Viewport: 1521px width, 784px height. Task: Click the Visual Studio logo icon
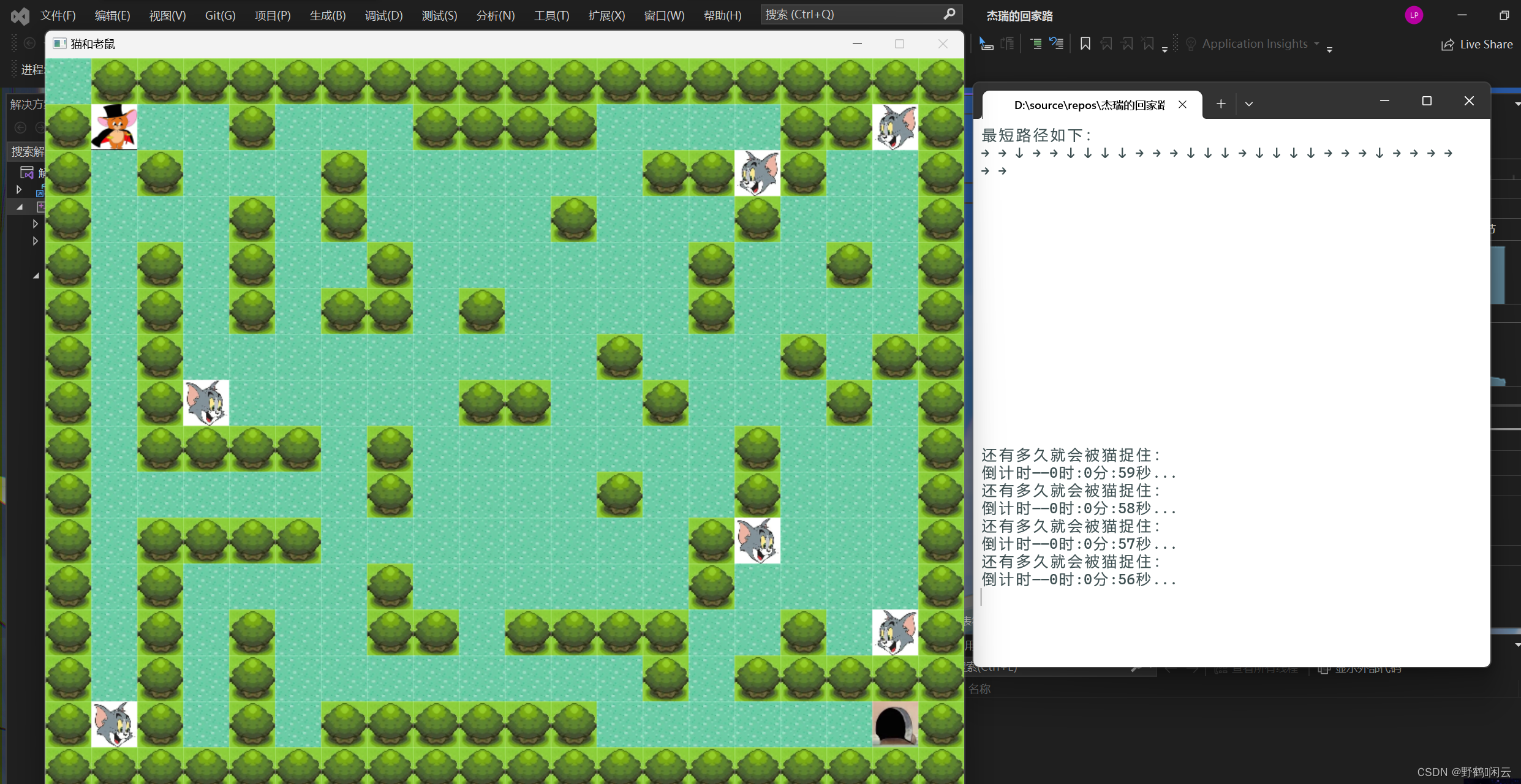20,16
